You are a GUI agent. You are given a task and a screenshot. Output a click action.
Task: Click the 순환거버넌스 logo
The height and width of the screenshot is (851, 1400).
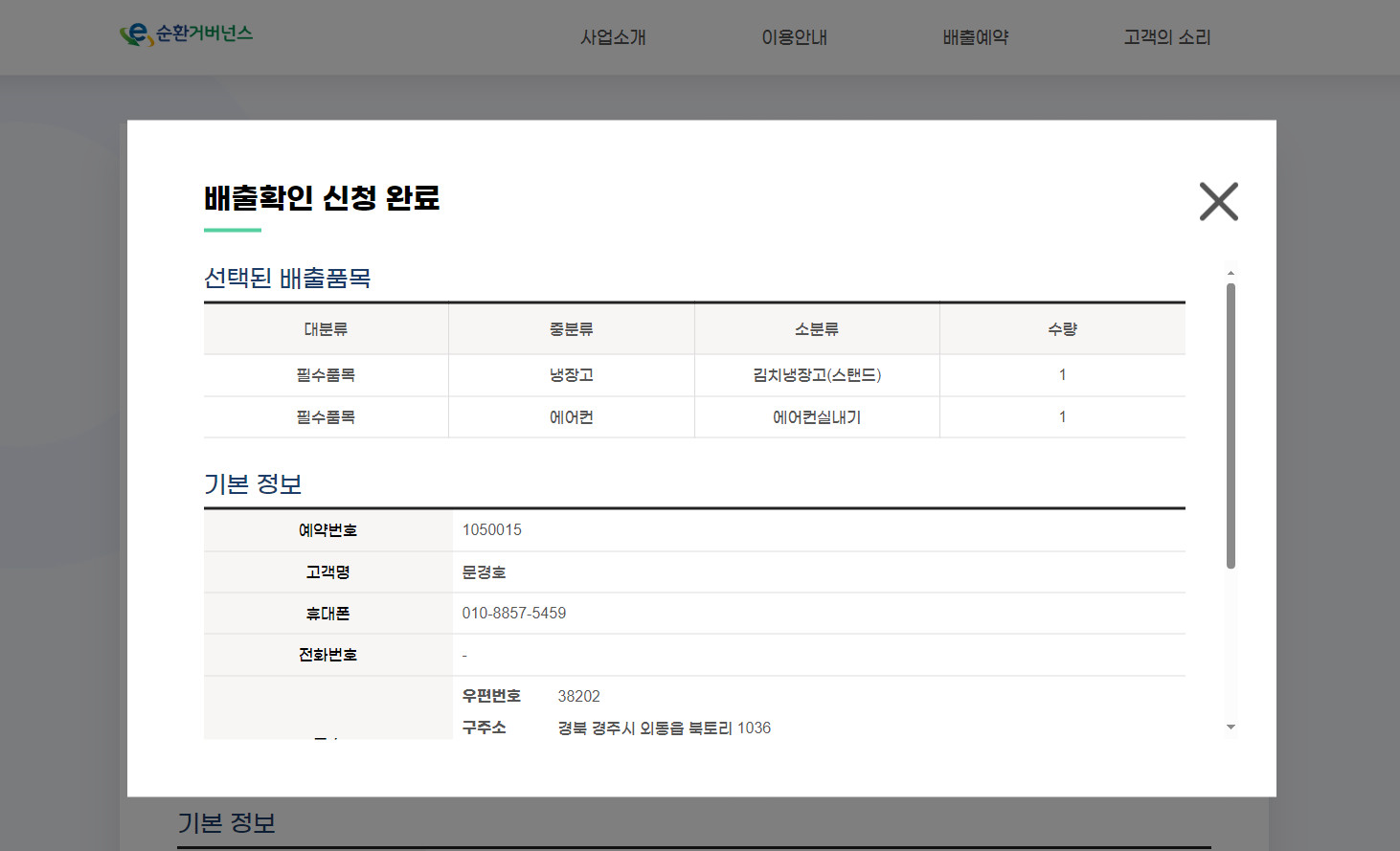click(x=187, y=34)
